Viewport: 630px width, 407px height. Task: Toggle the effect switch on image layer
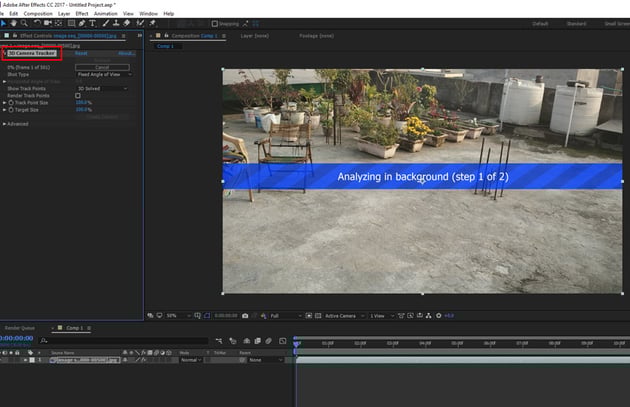[143, 360]
